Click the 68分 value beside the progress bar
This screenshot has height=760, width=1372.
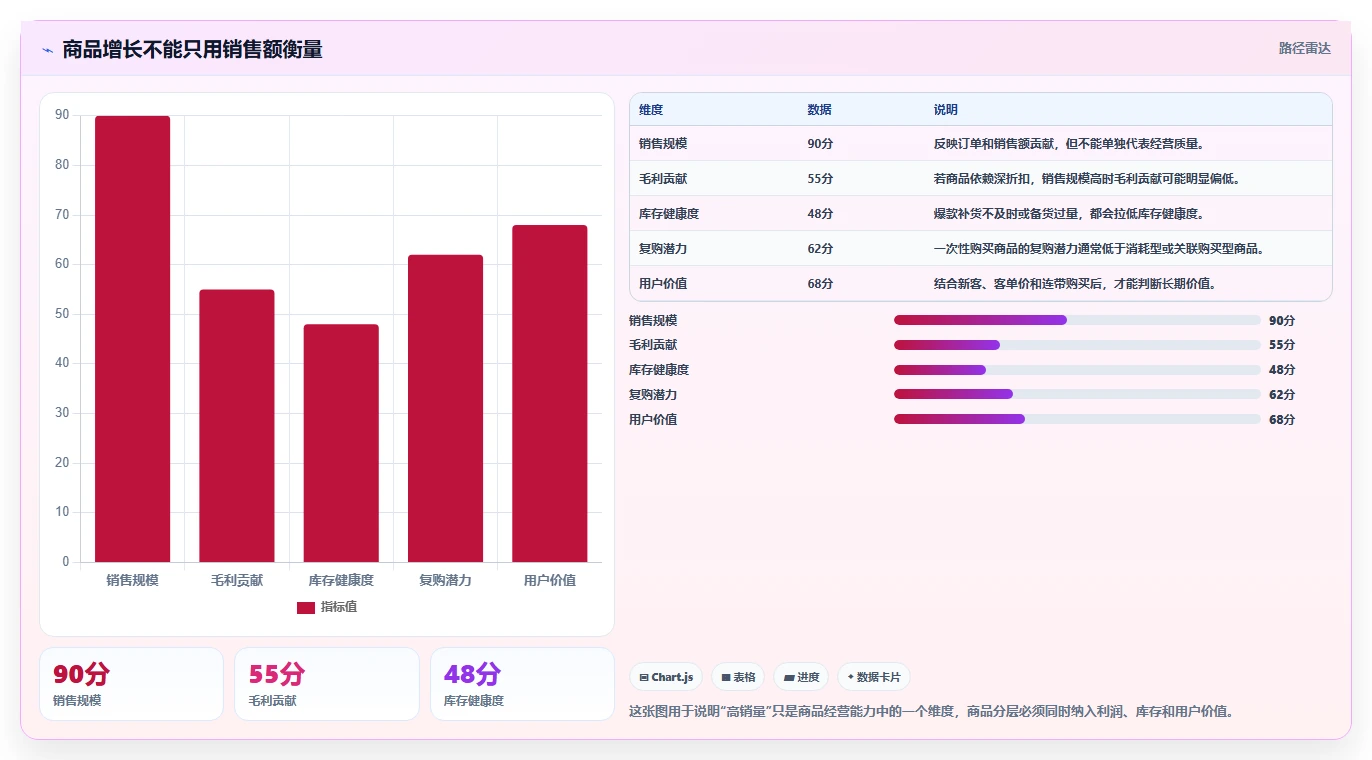click(x=1282, y=420)
